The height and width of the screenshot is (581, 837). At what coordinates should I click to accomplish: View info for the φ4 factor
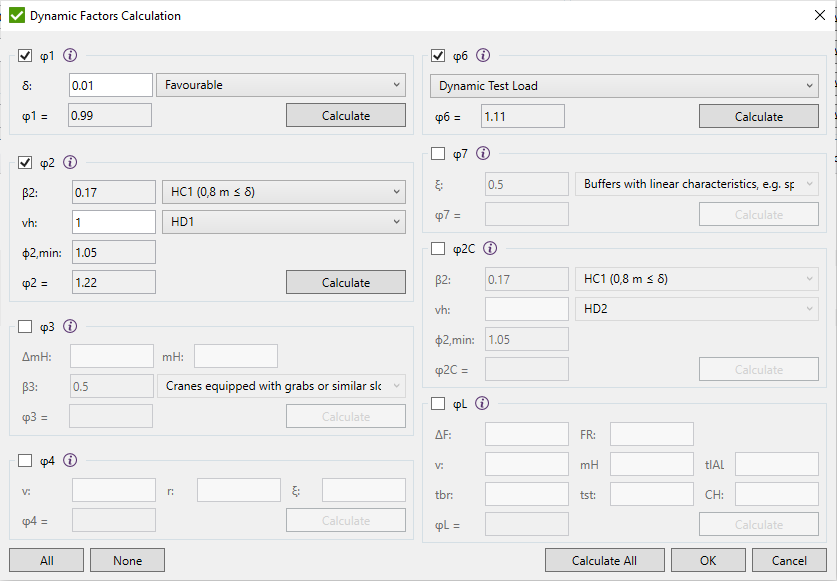(69, 461)
